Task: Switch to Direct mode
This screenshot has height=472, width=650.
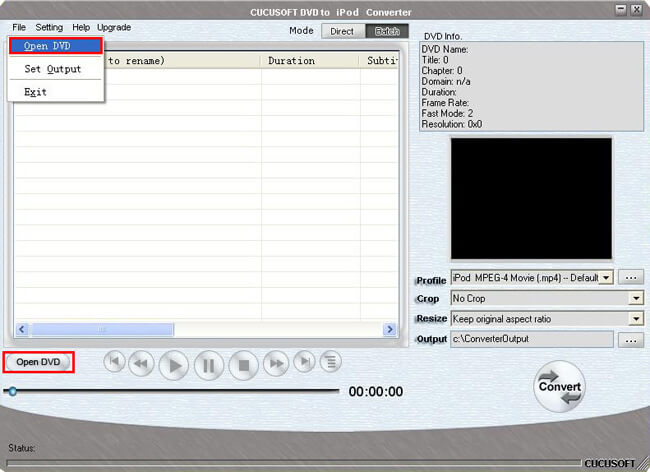Action: pos(342,31)
